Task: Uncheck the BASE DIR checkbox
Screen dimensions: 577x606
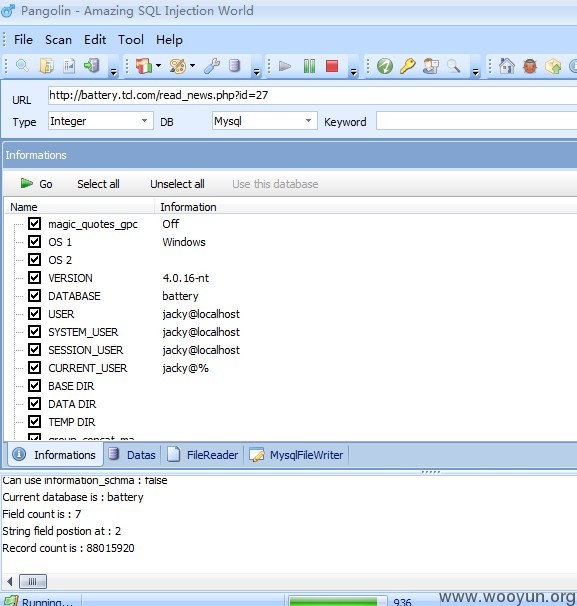Action: point(34,385)
